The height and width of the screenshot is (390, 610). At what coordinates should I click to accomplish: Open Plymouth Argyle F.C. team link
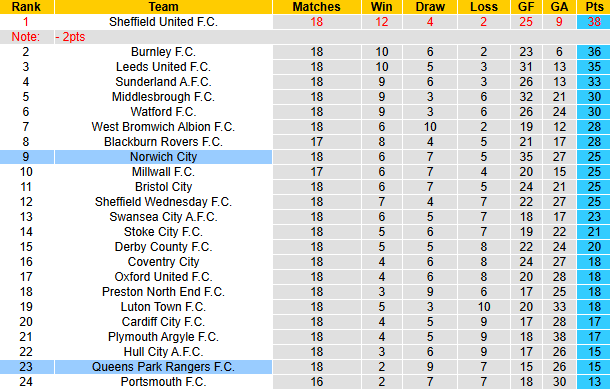pyautogui.click(x=163, y=337)
